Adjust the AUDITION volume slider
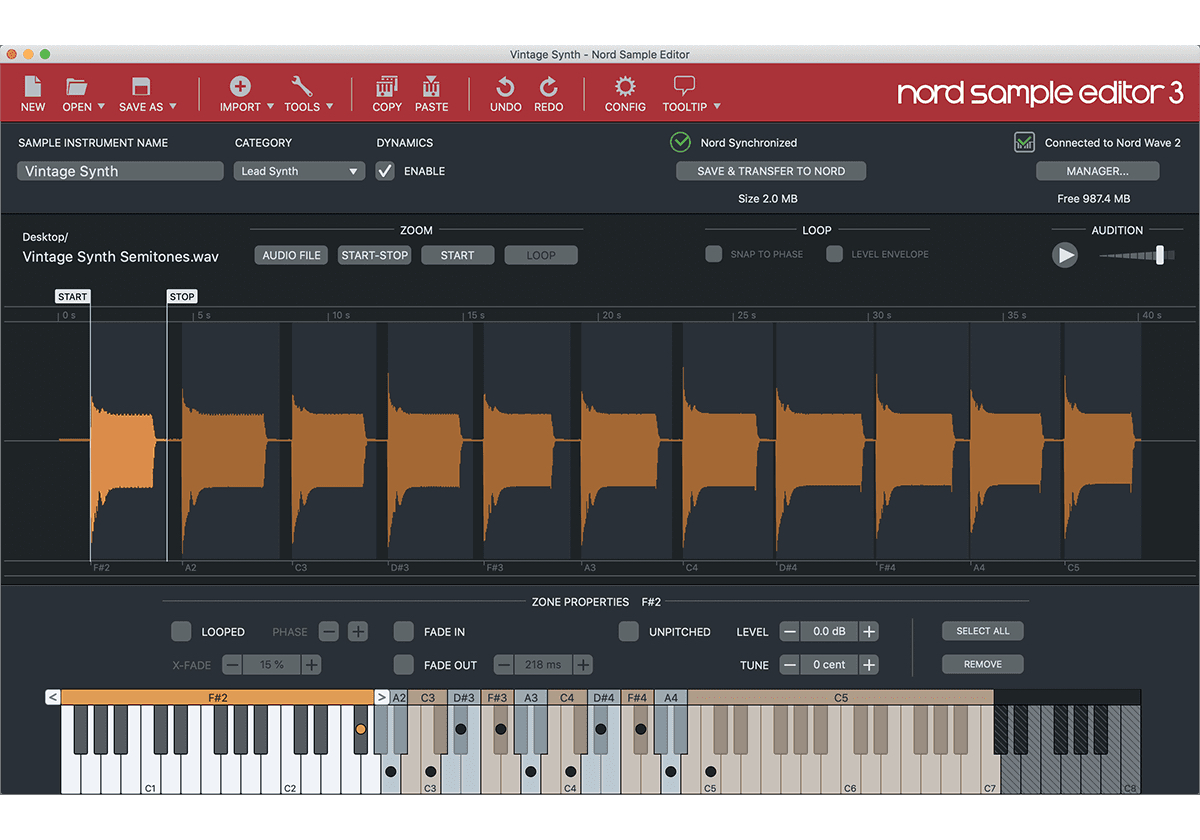Image resolution: width=1200 pixels, height=840 pixels. [x=1159, y=255]
